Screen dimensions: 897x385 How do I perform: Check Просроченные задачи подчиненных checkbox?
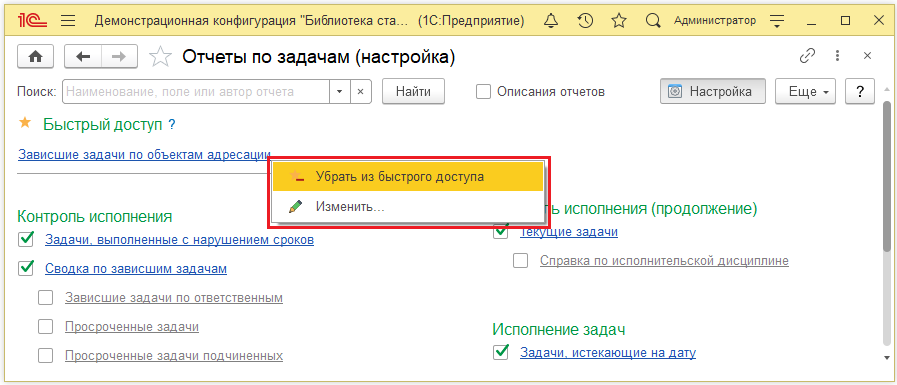[46, 355]
